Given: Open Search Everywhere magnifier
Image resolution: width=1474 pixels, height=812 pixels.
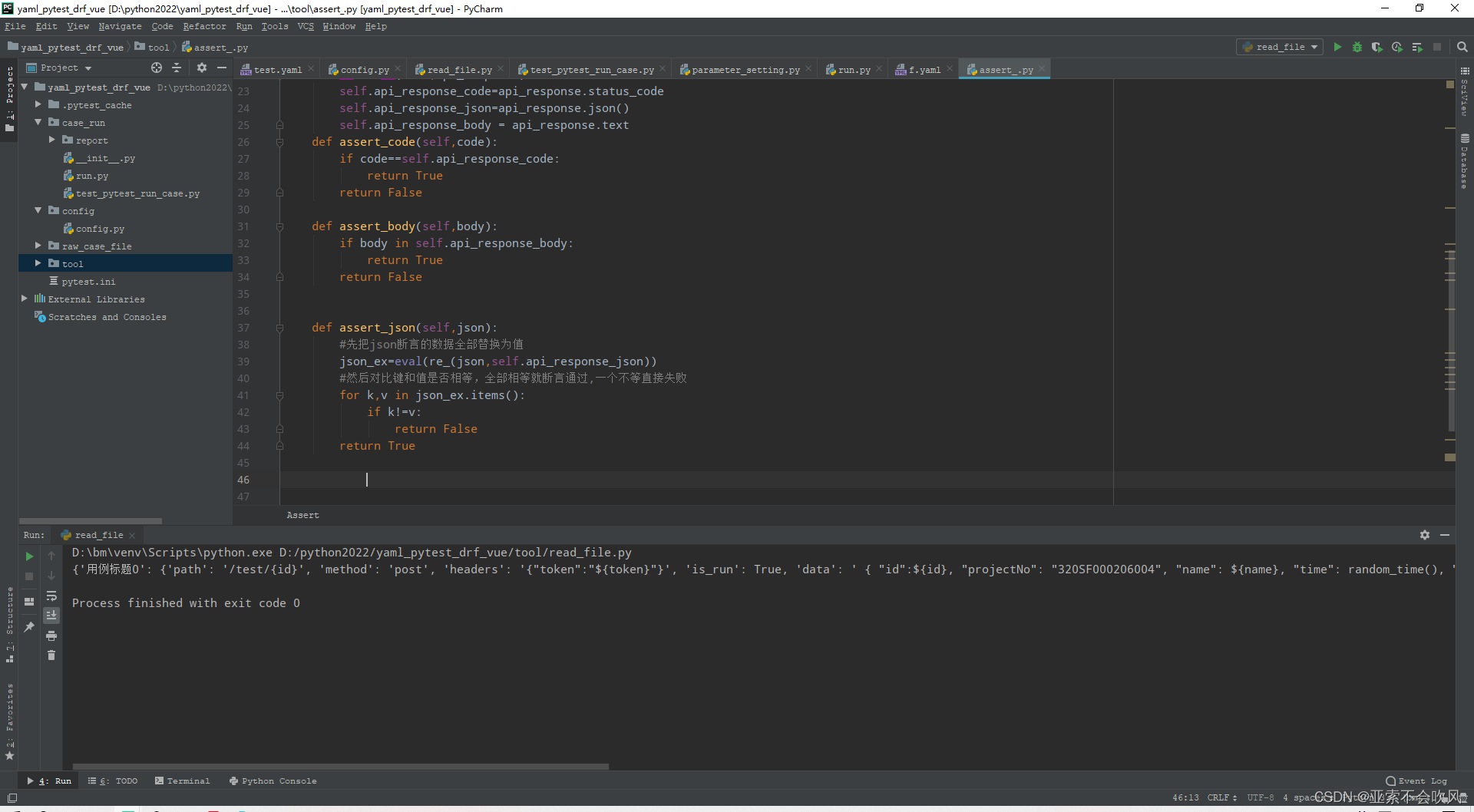Looking at the screenshot, I should 1462,47.
